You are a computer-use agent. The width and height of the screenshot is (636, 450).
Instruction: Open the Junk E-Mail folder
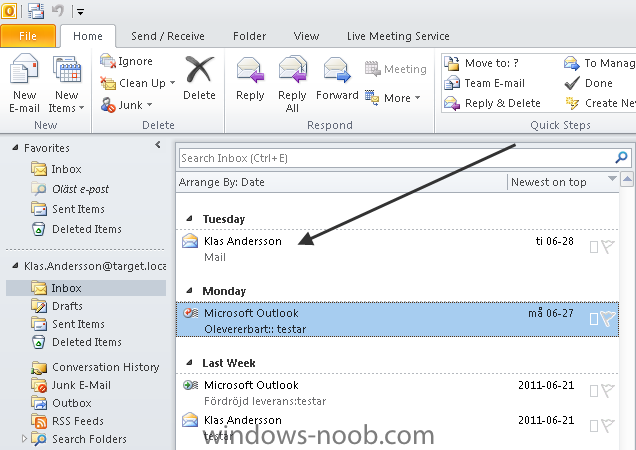tap(71, 385)
